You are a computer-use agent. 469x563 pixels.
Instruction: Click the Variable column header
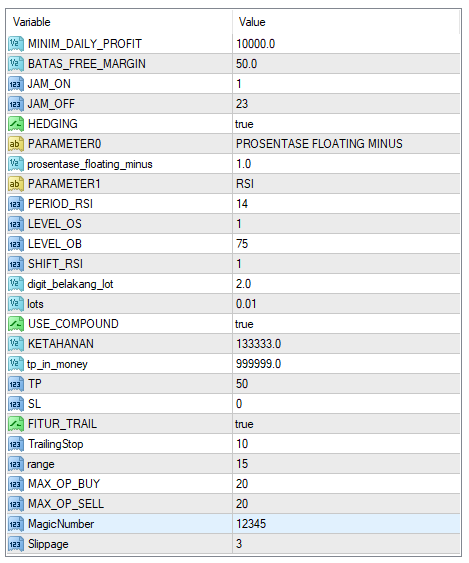click(x=119, y=22)
